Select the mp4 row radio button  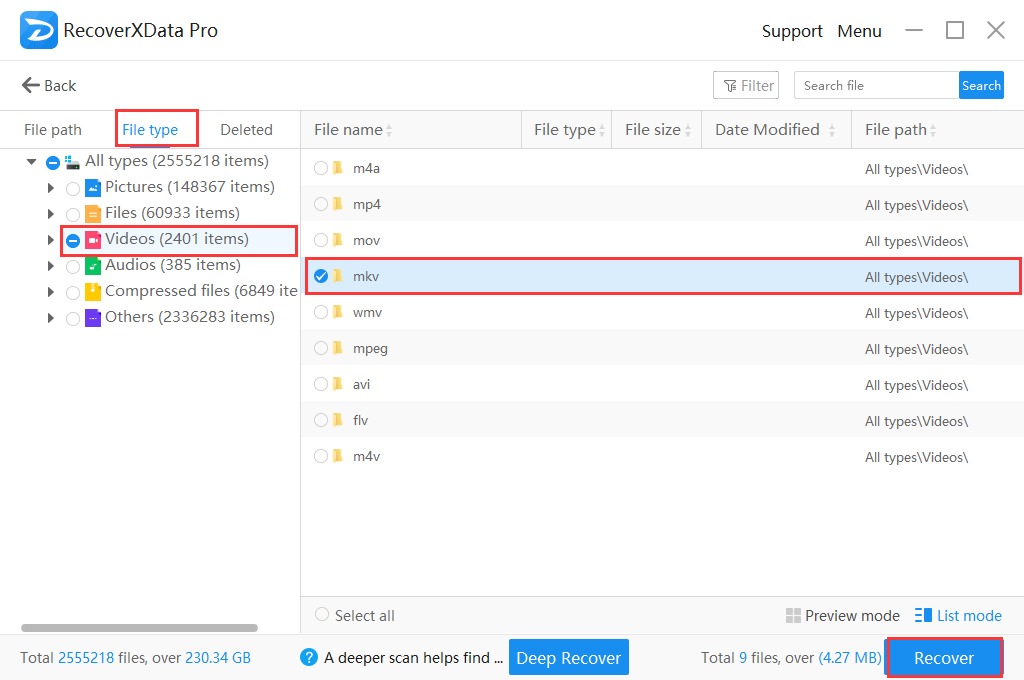click(321, 204)
